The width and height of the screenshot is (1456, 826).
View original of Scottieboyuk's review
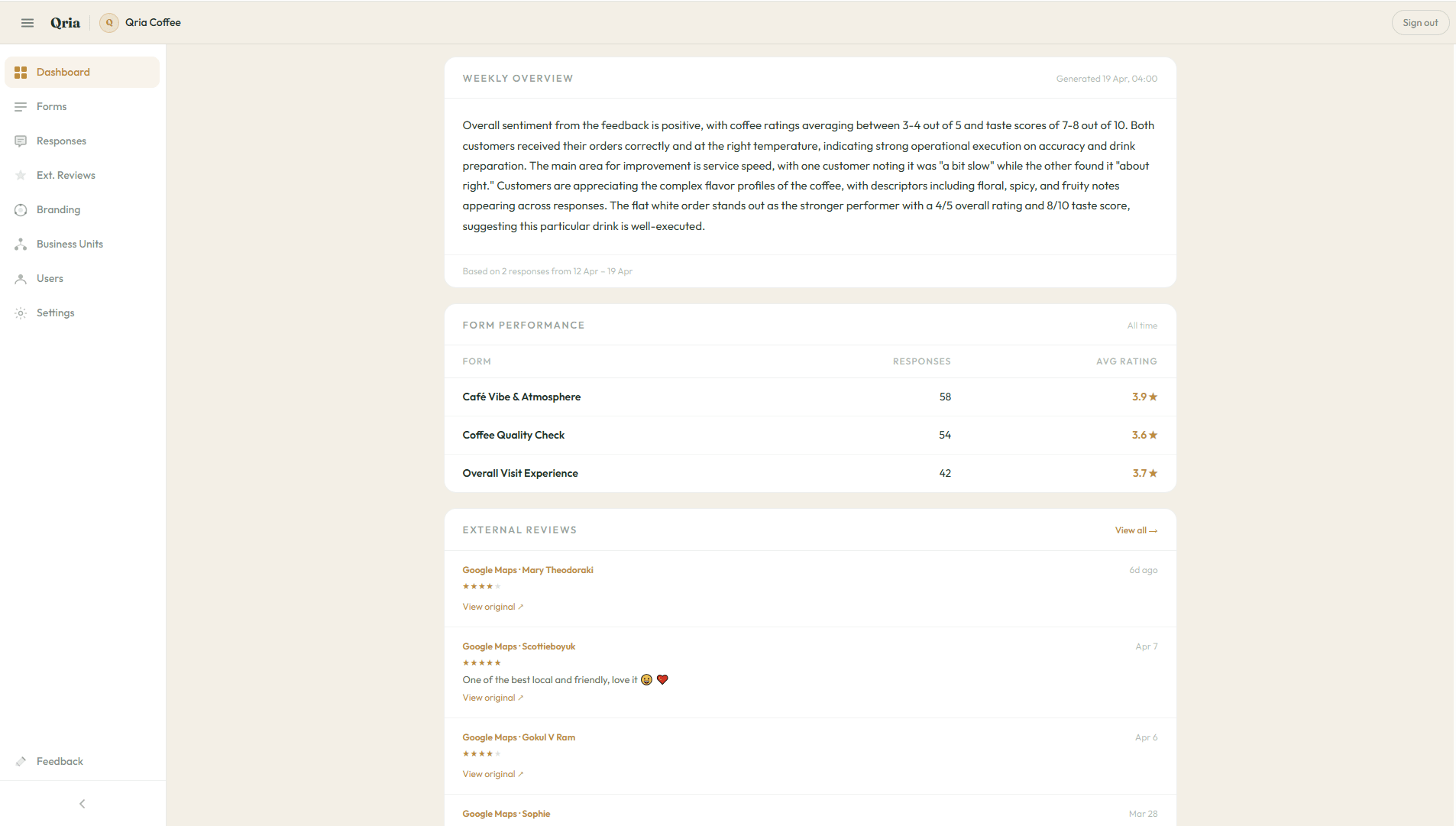tap(493, 698)
